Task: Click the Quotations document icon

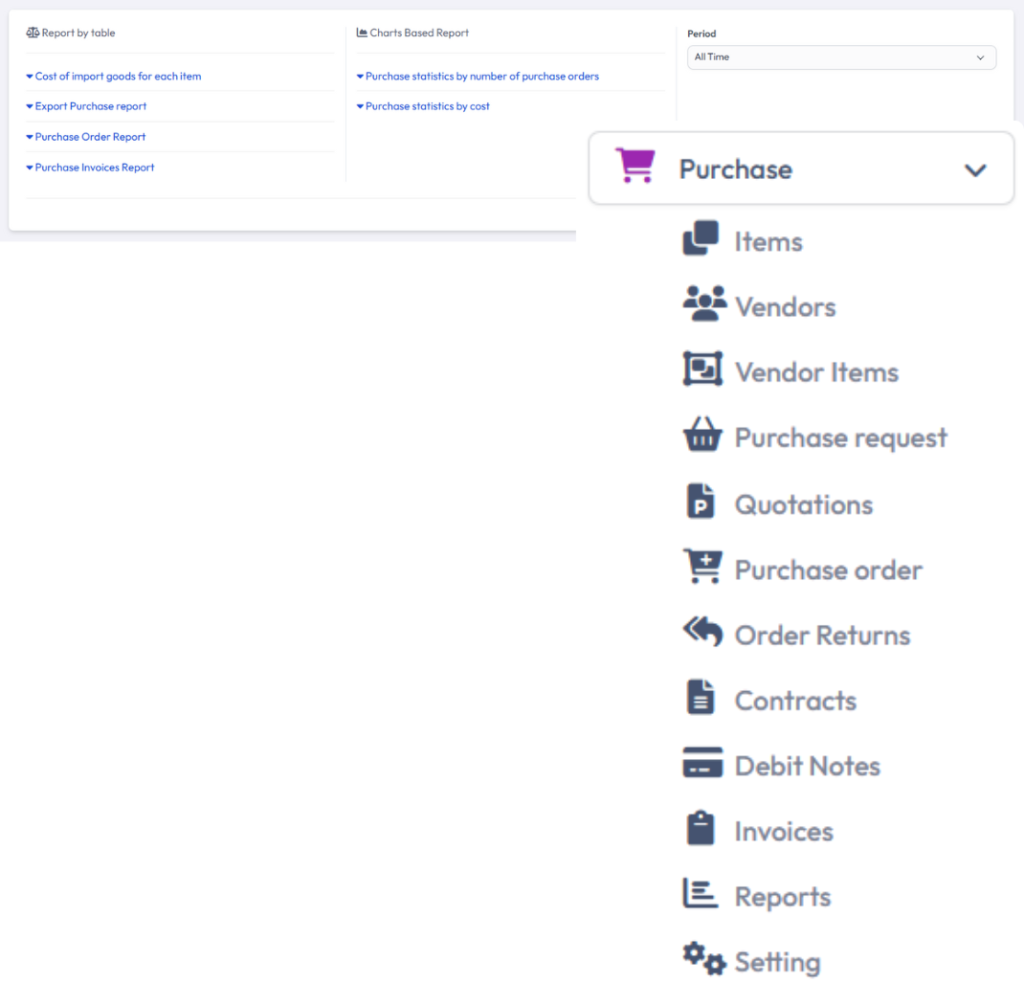Action: point(701,502)
